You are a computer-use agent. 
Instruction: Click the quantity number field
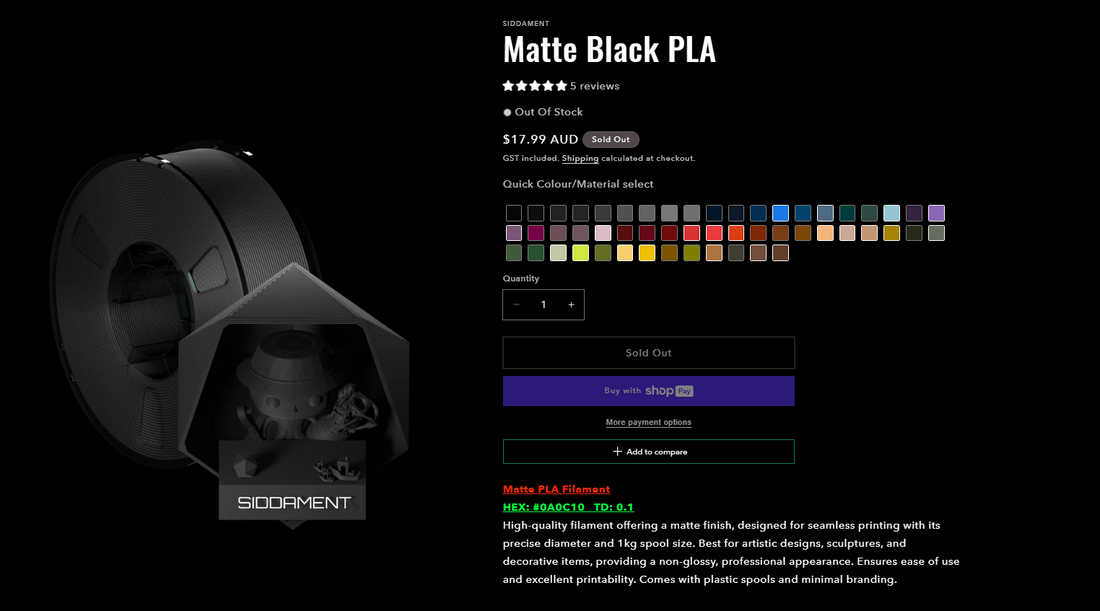point(543,304)
